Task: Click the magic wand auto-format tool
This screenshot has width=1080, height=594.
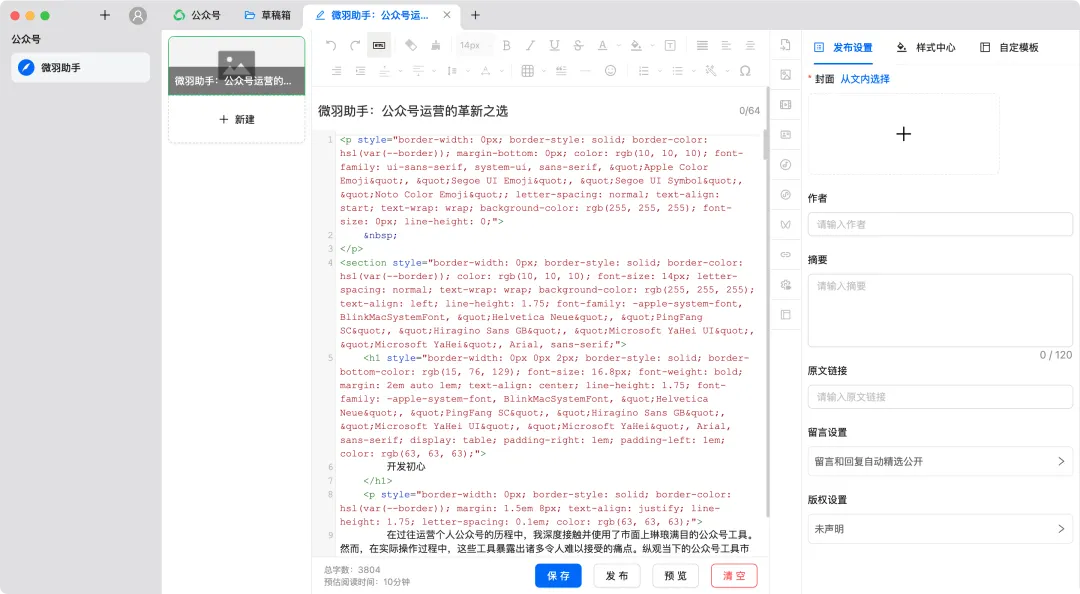Action: (711, 71)
